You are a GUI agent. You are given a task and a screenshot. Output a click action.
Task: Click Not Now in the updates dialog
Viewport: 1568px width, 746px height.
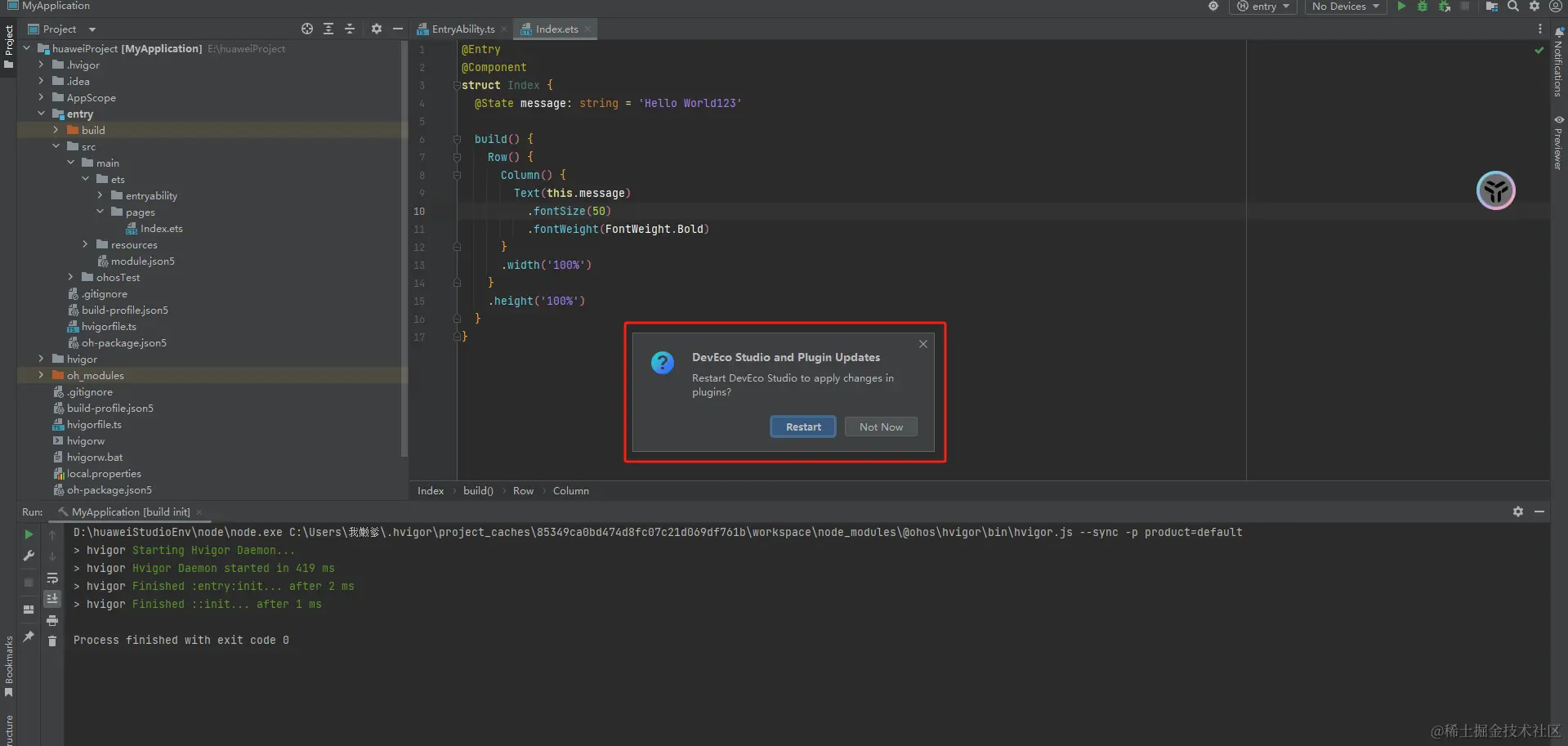point(881,427)
